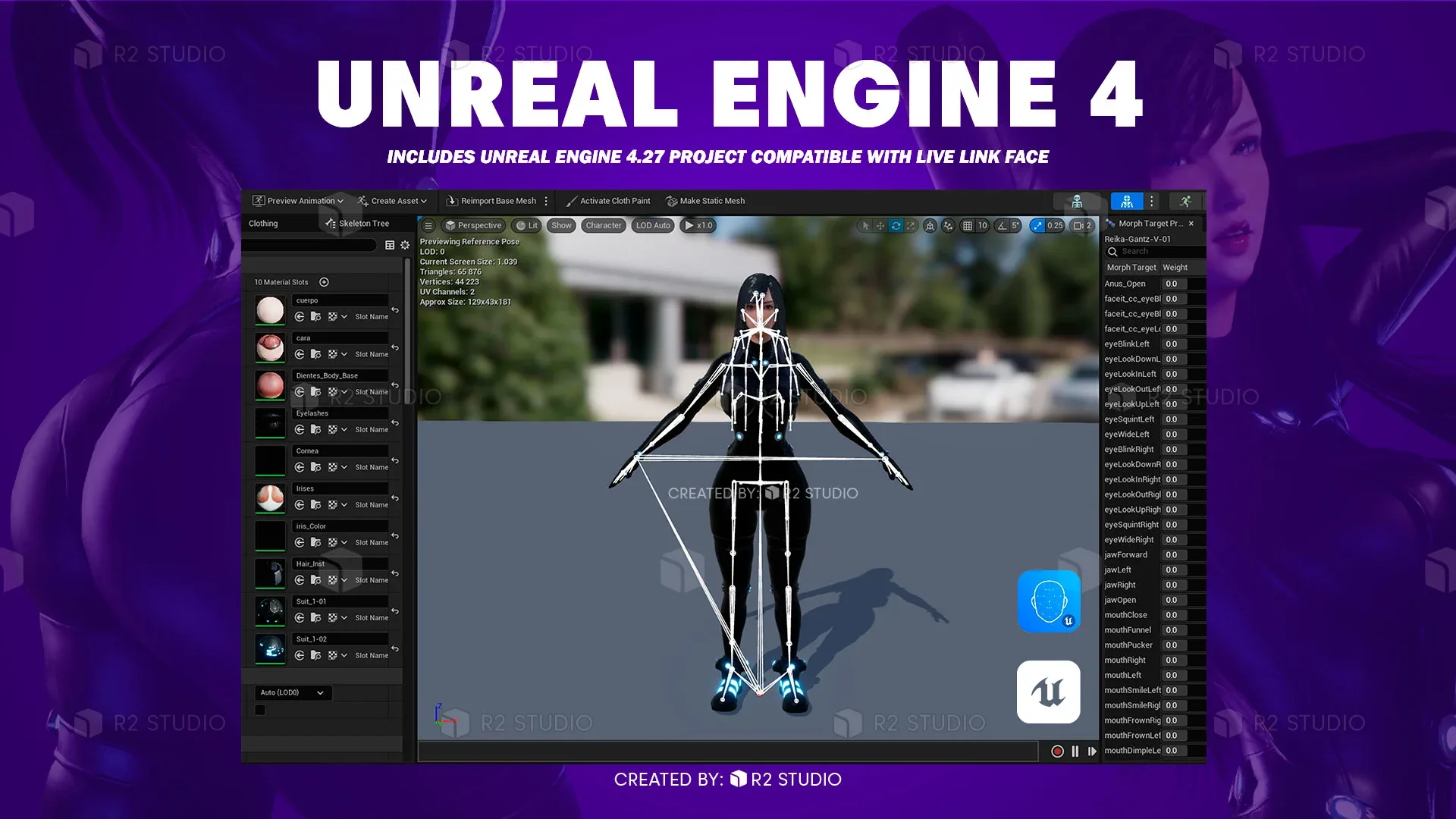Toggle Lit view mode button

click(x=526, y=225)
